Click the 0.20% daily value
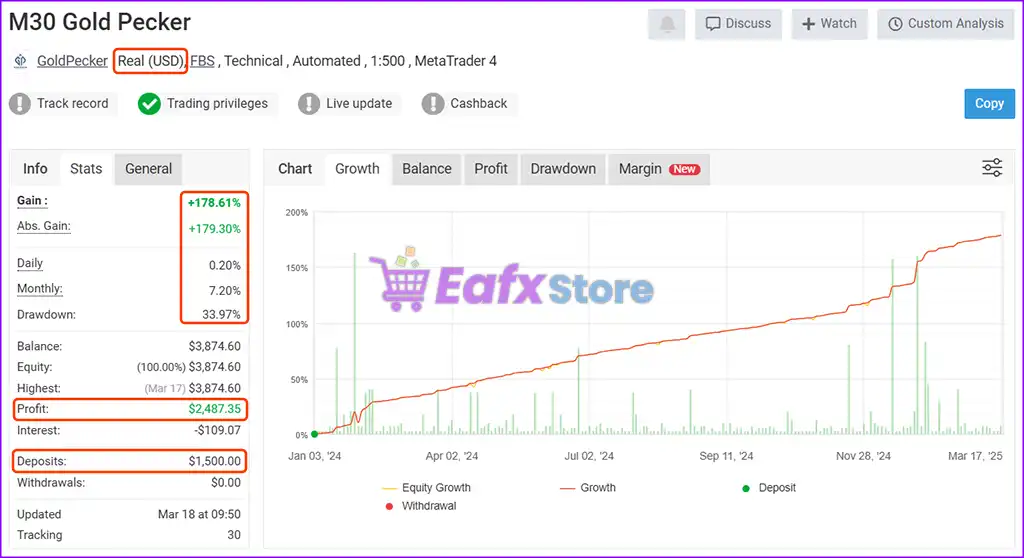 [225, 265]
